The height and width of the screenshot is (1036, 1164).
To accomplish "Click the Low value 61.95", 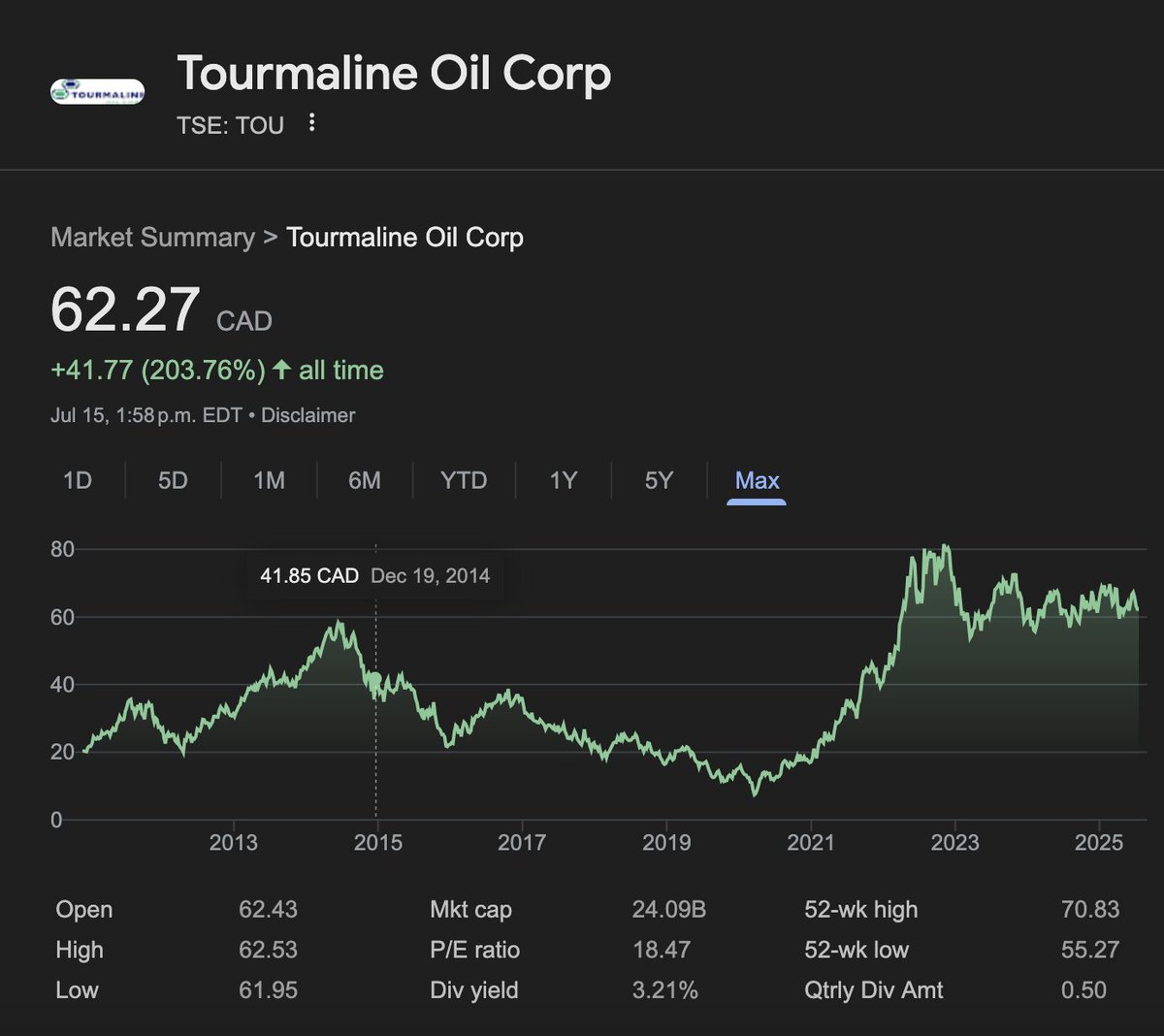I will tap(268, 990).
